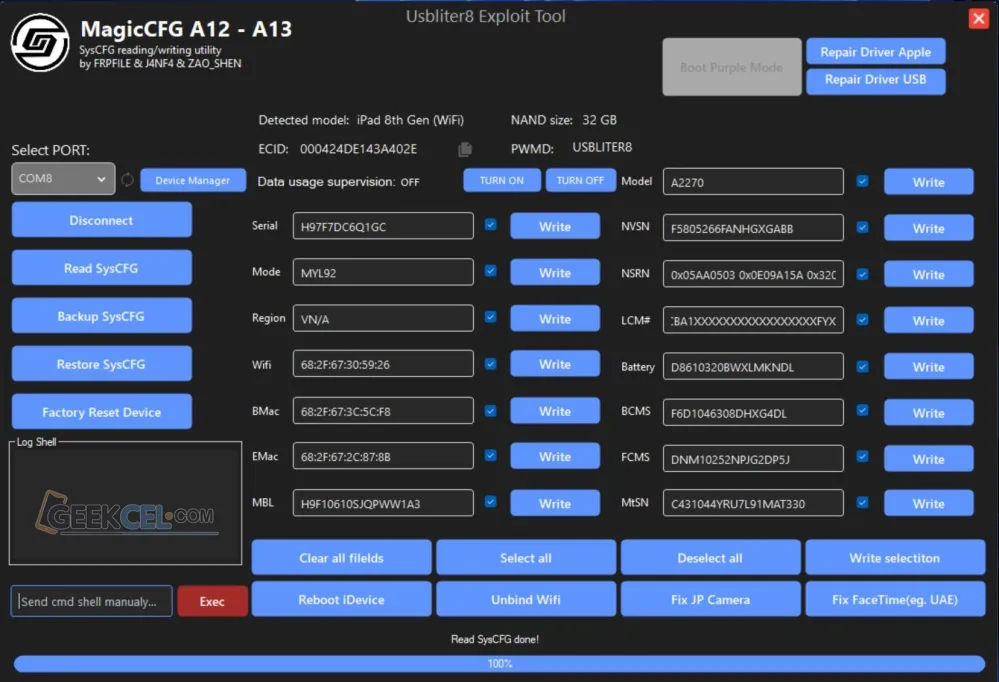This screenshot has width=999, height=682.
Task: Write the Wifi address
Action: pos(555,364)
